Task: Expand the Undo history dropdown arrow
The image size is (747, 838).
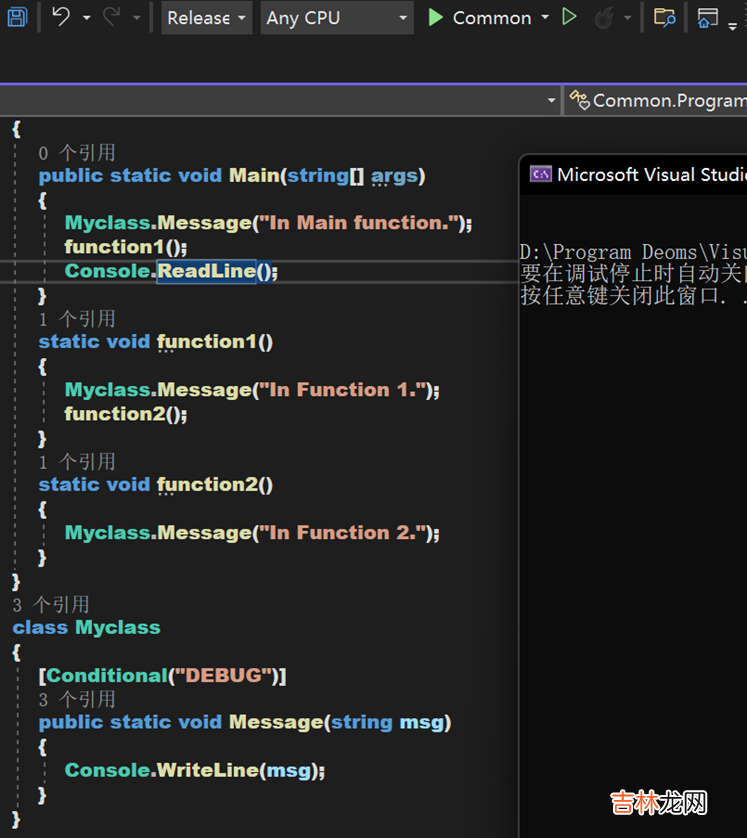Action: click(87, 17)
